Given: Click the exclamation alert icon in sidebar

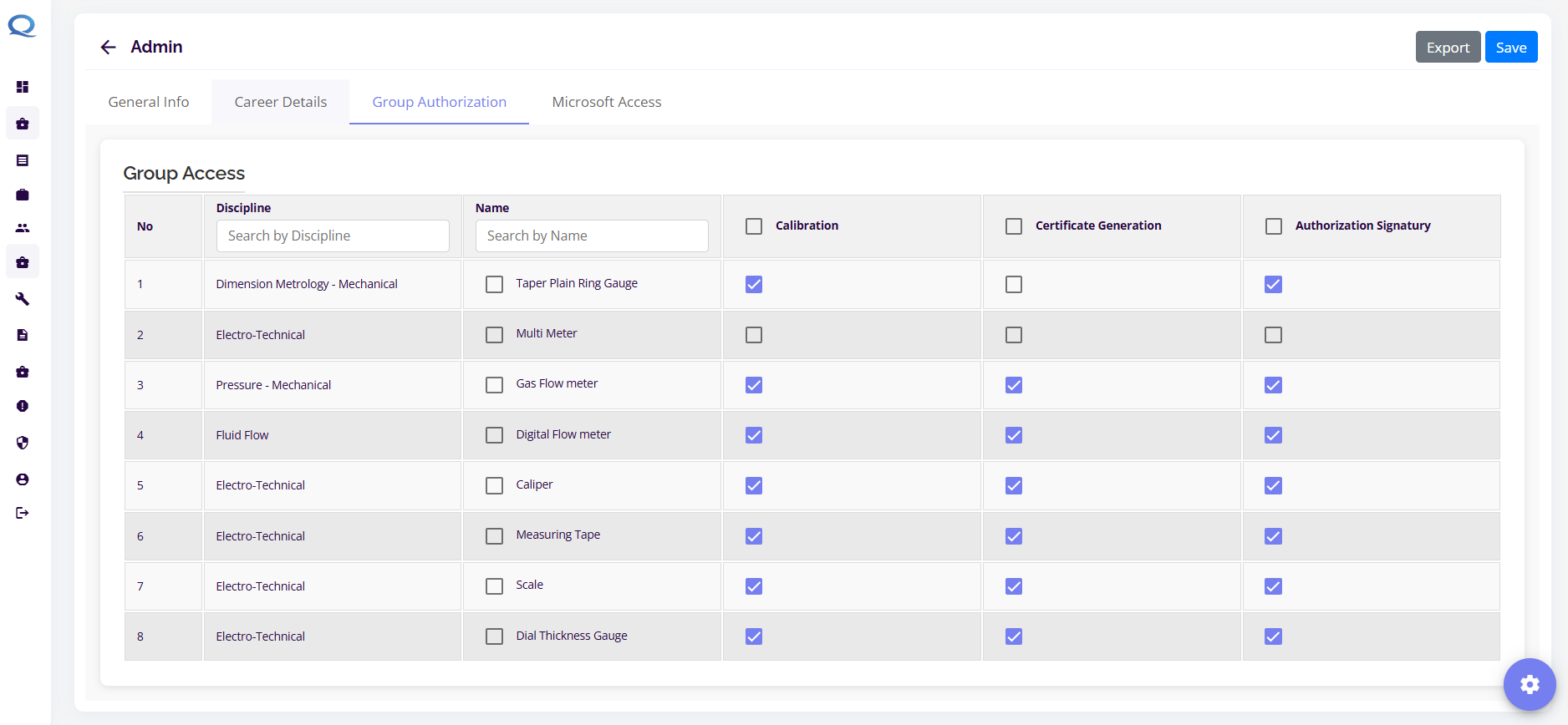Looking at the screenshot, I should [x=23, y=406].
